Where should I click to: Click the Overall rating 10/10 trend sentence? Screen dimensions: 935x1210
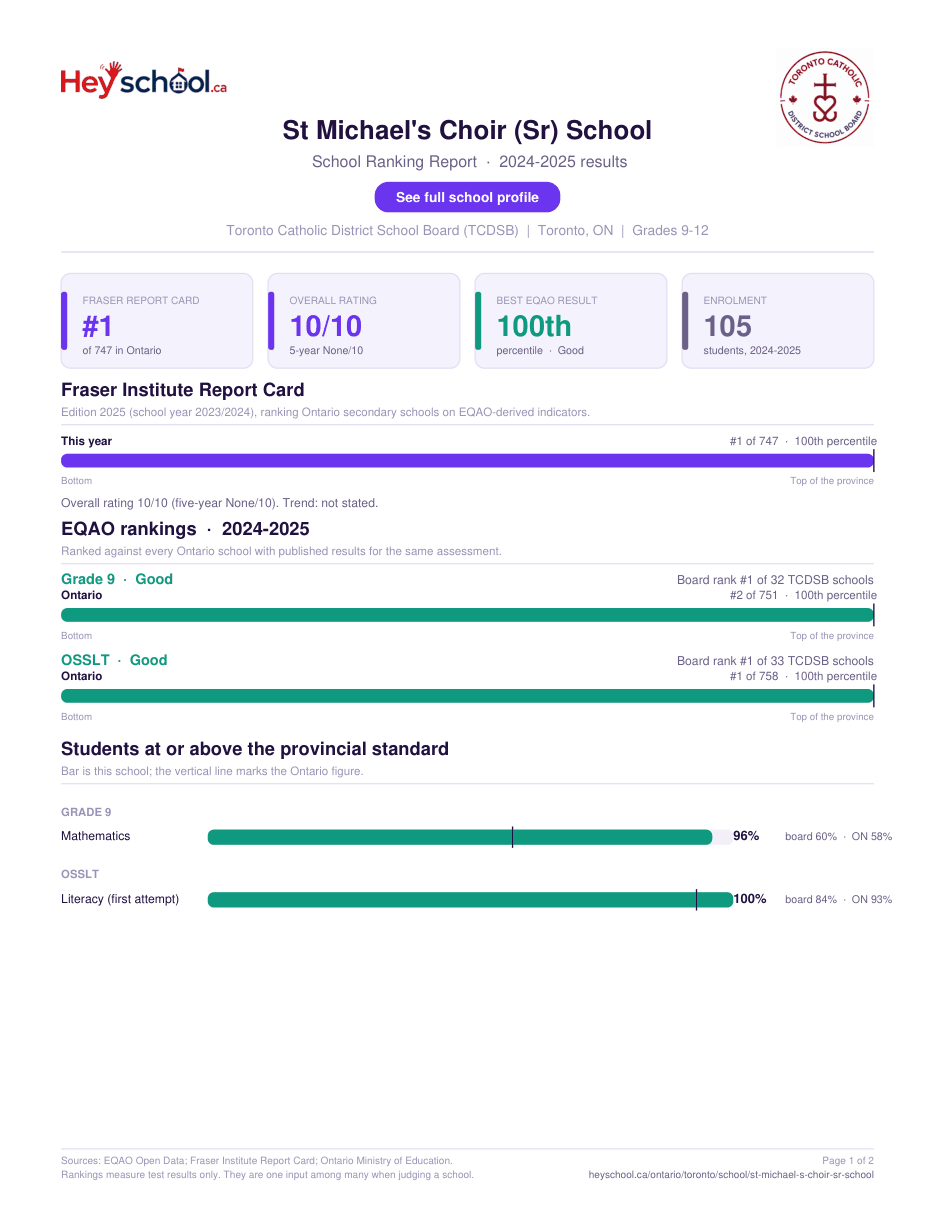tap(220, 503)
